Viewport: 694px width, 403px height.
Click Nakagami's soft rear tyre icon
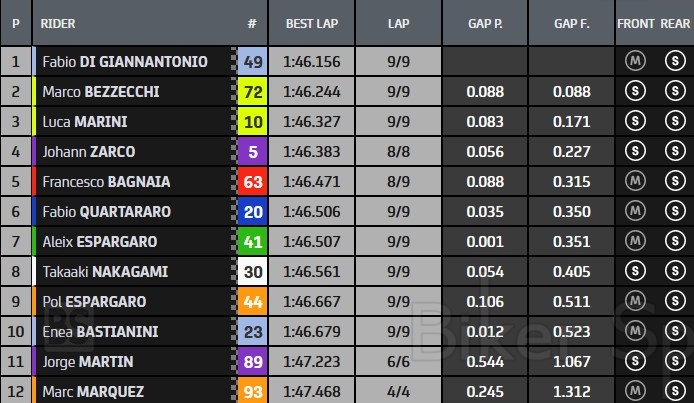coord(673,272)
